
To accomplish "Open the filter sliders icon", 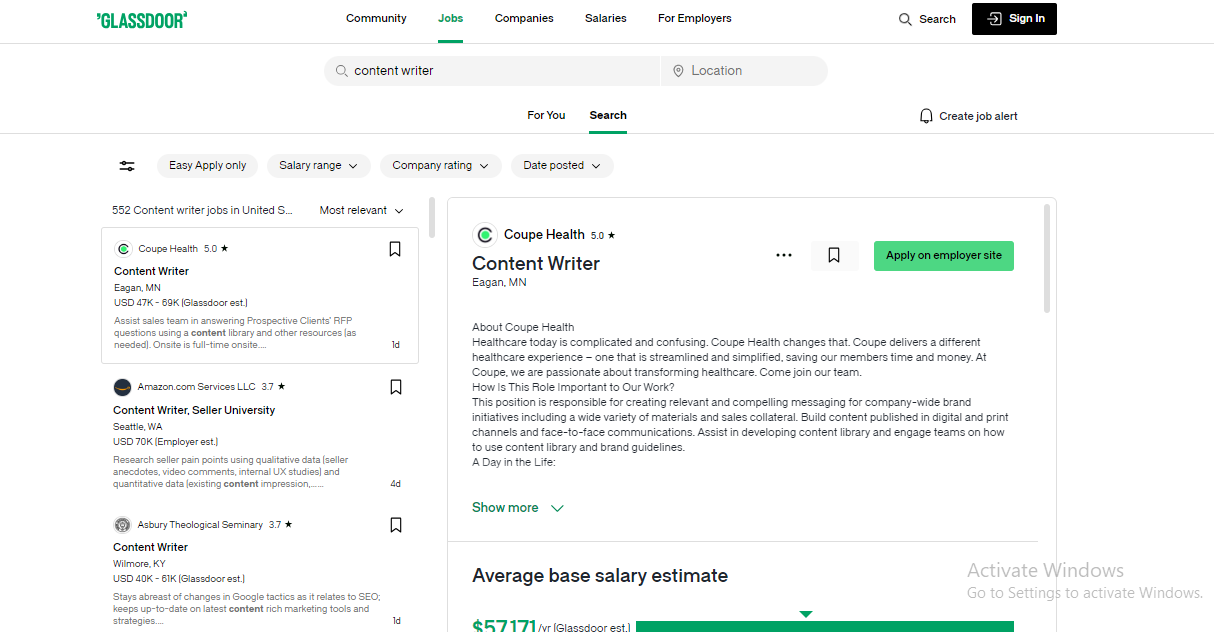I will click(x=127, y=166).
